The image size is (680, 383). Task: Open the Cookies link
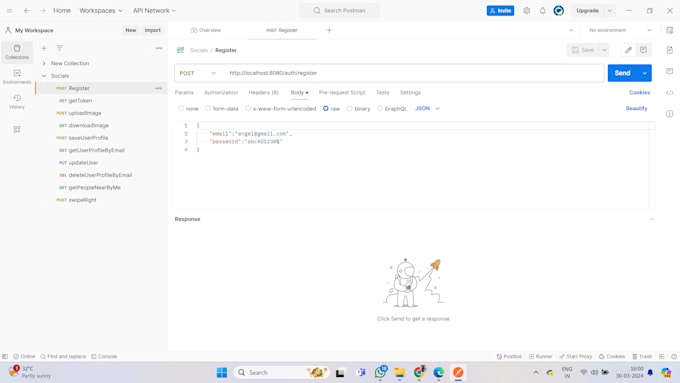(x=639, y=92)
